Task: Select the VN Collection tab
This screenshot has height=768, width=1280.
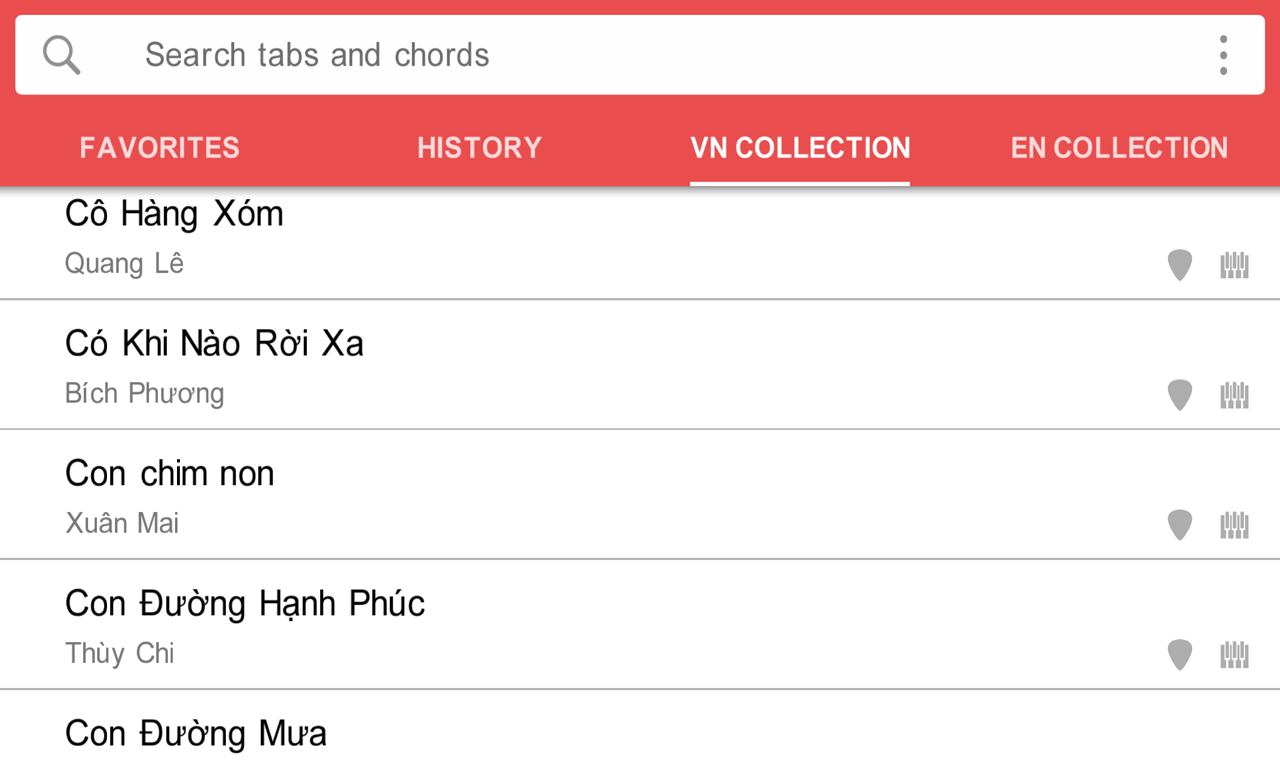Action: point(800,148)
